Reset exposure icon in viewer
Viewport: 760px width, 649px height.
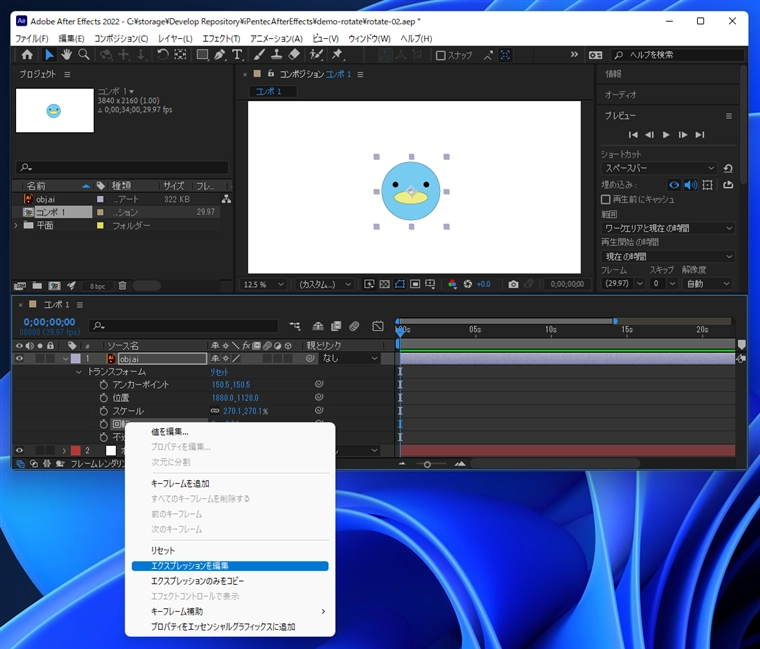tap(468, 284)
